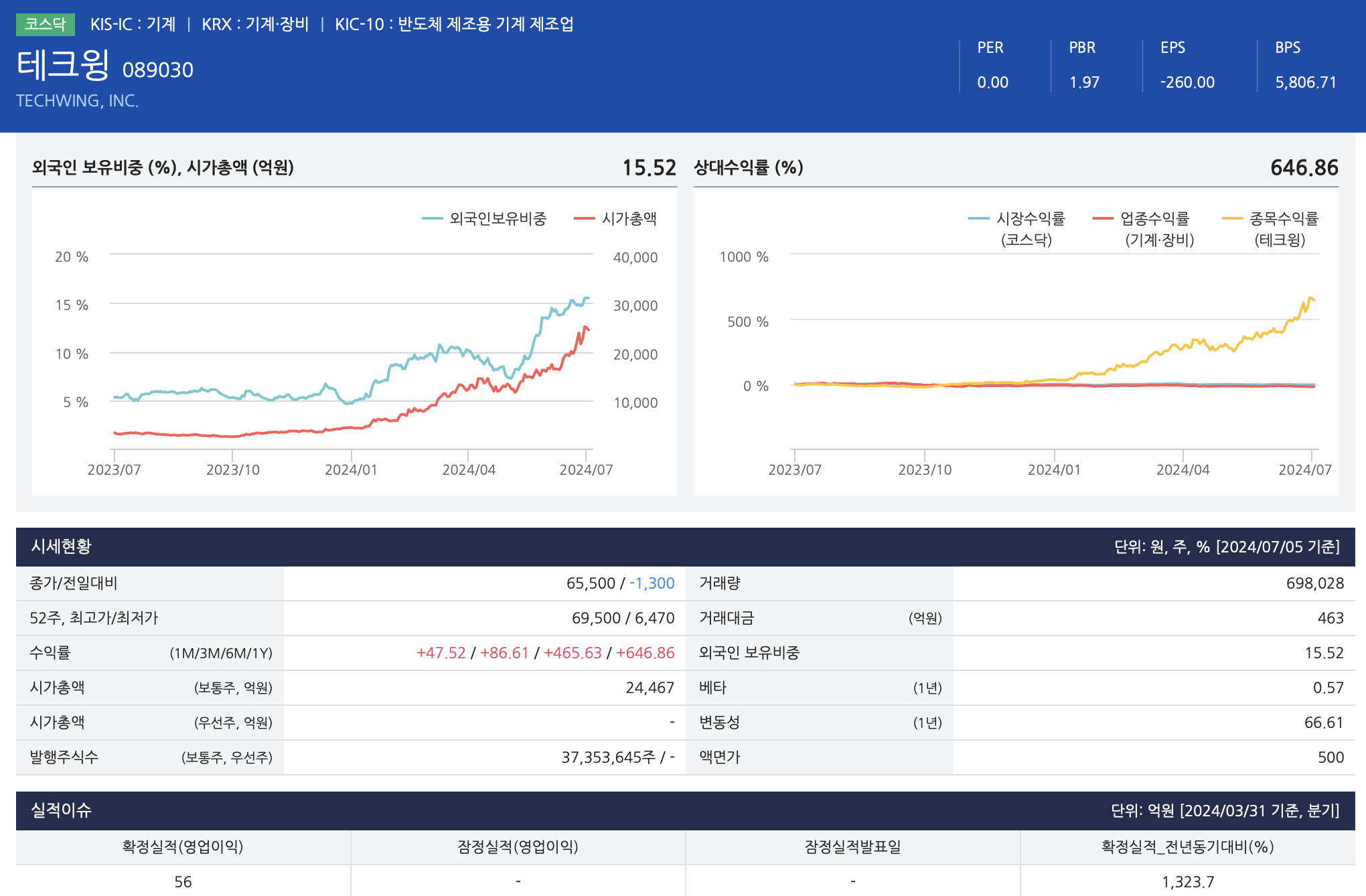The width and height of the screenshot is (1366, 896).
Task: Click the BPS value 5,806.71
Action: tap(1306, 82)
